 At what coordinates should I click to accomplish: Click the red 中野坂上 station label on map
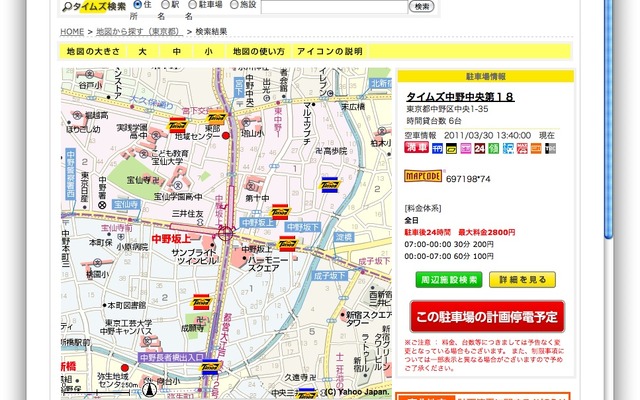tap(171, 239)
